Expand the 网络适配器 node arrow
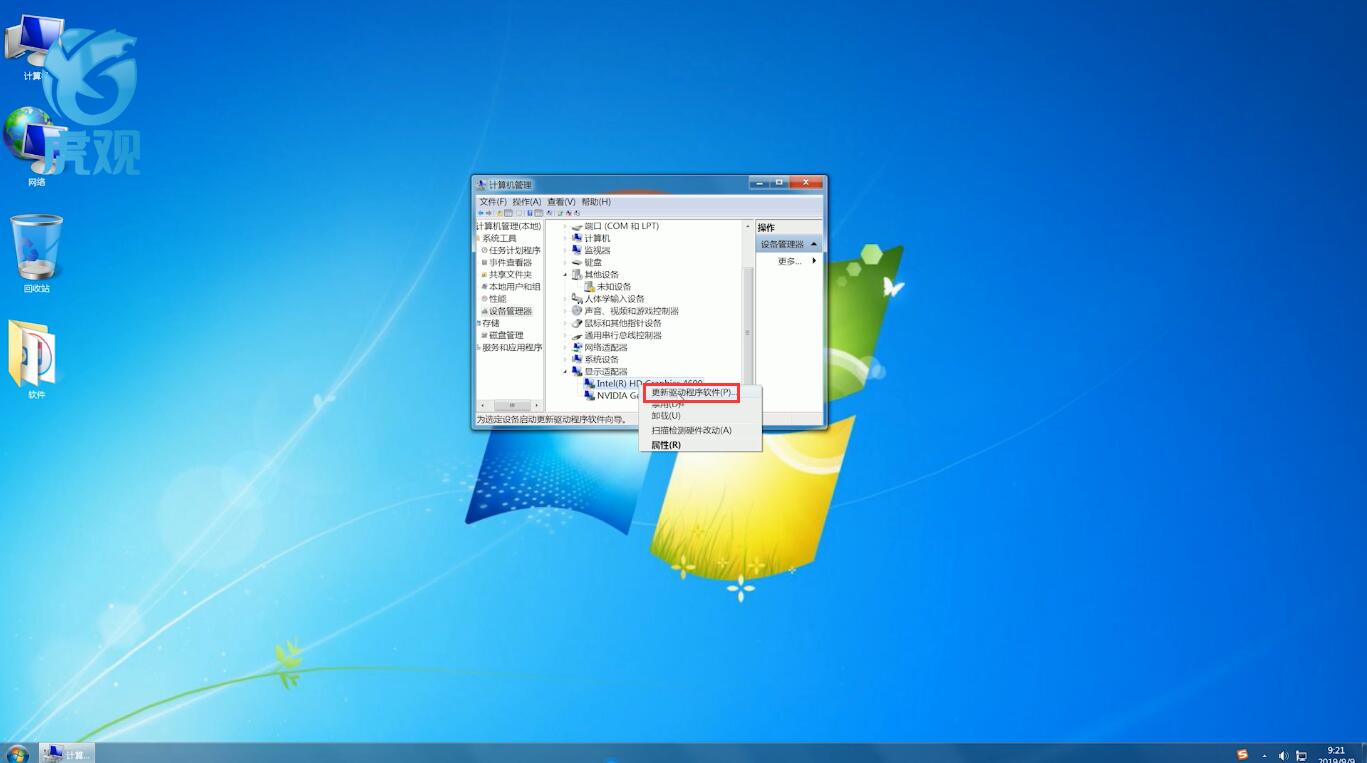 coord(565,347)
